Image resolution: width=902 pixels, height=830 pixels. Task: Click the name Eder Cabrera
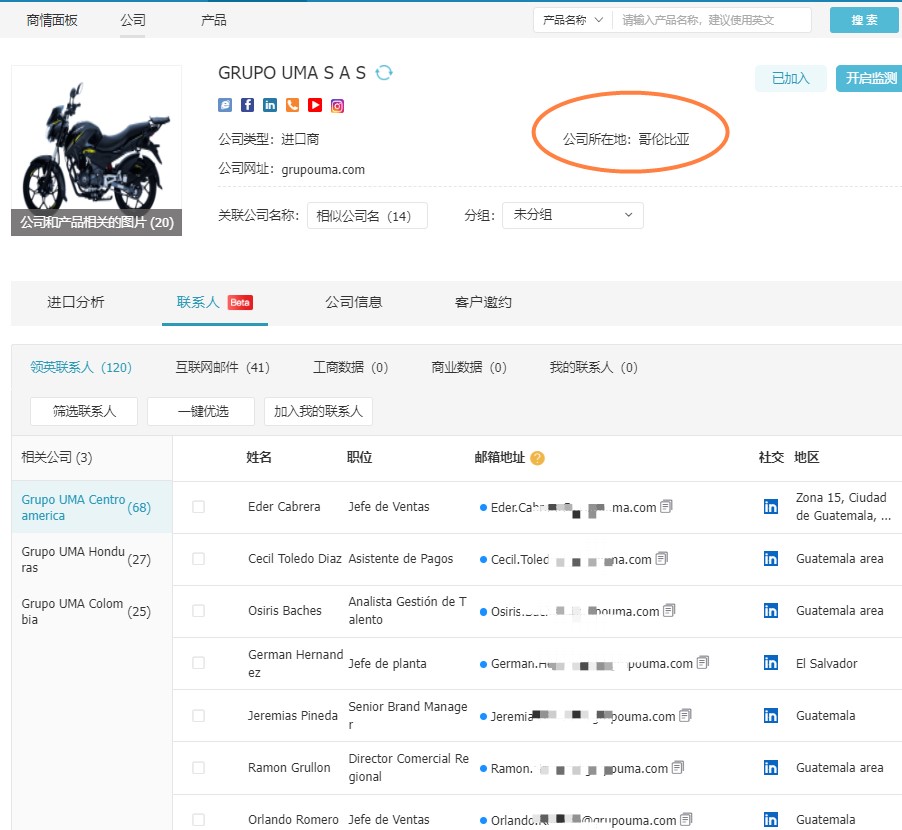tap(284, 507)
